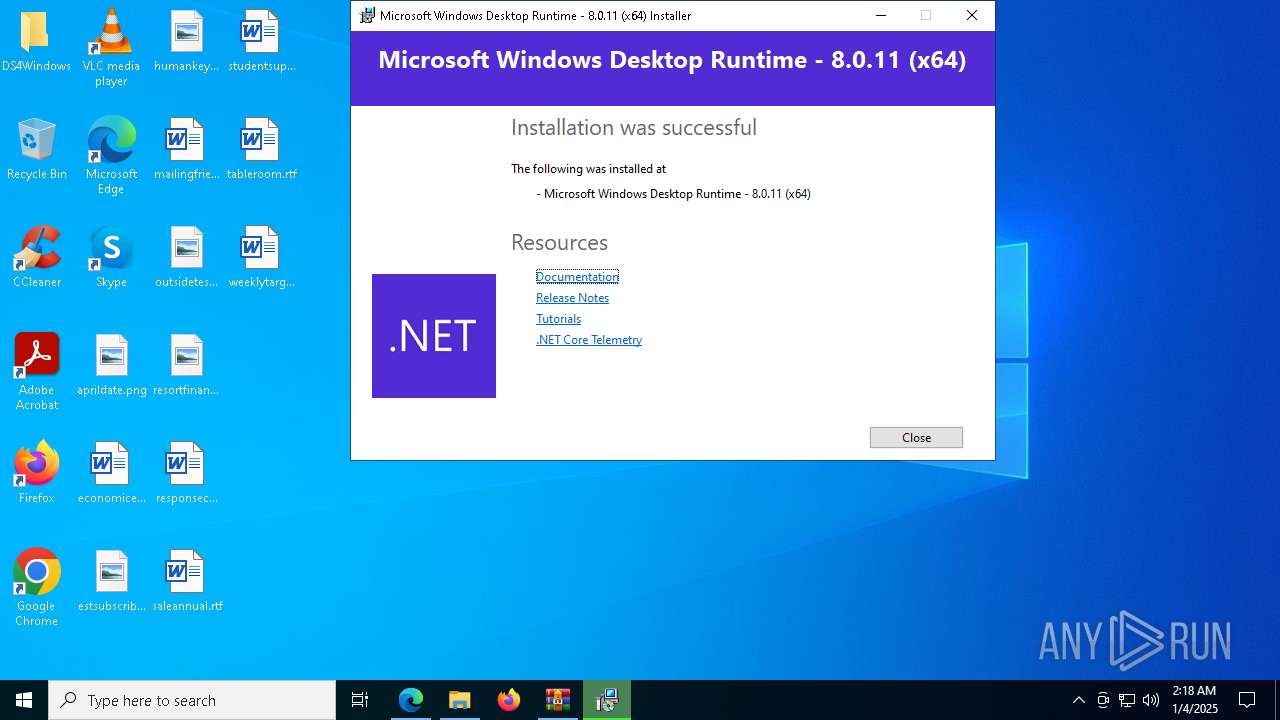The width and height of the screenshot is (1280, 720).
Task: Select the studentsup document icon
Action: (x=260, y=32)
